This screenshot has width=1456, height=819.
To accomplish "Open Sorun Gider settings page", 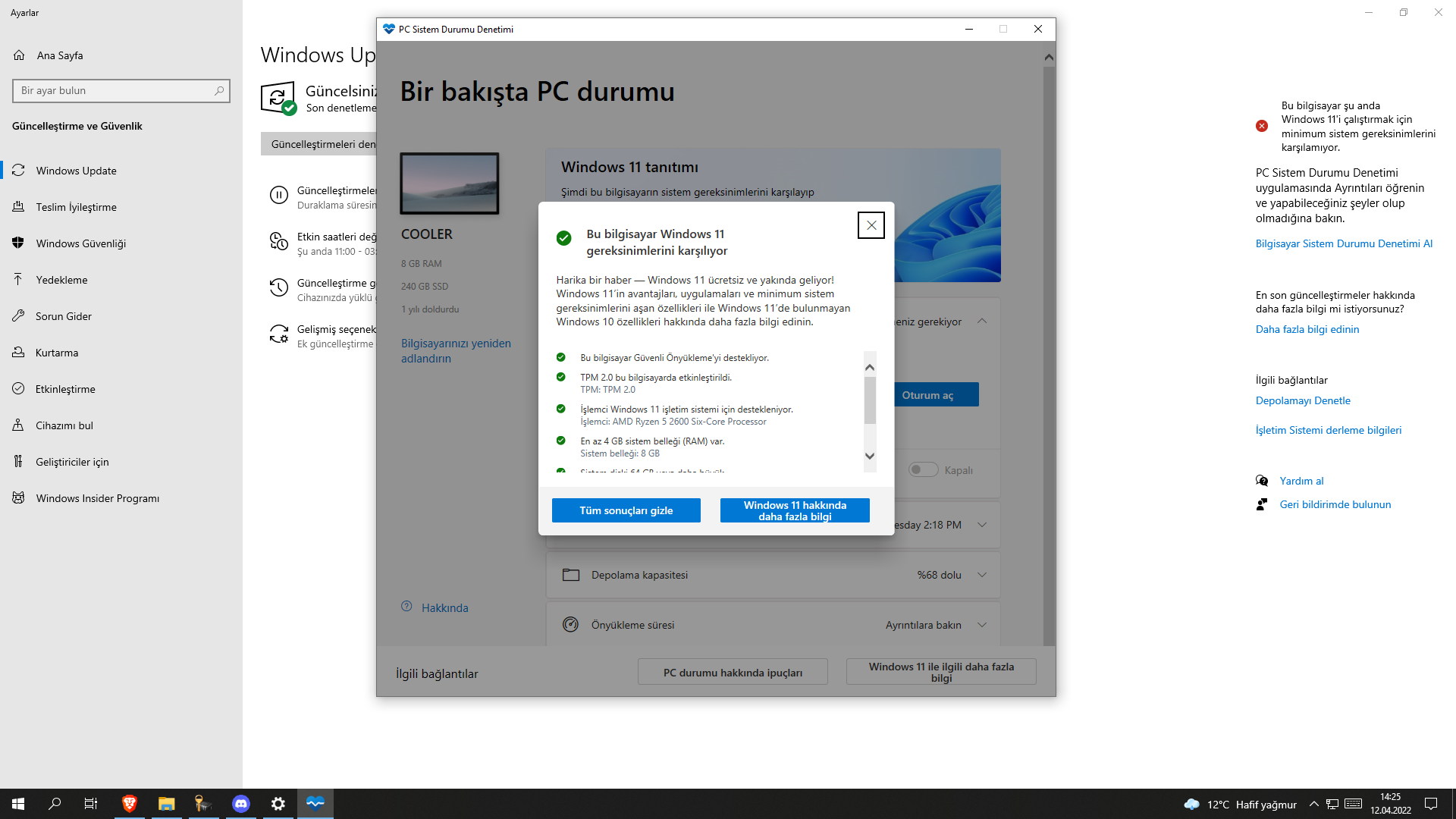I will pyautogui.click(x=64, y=316).
